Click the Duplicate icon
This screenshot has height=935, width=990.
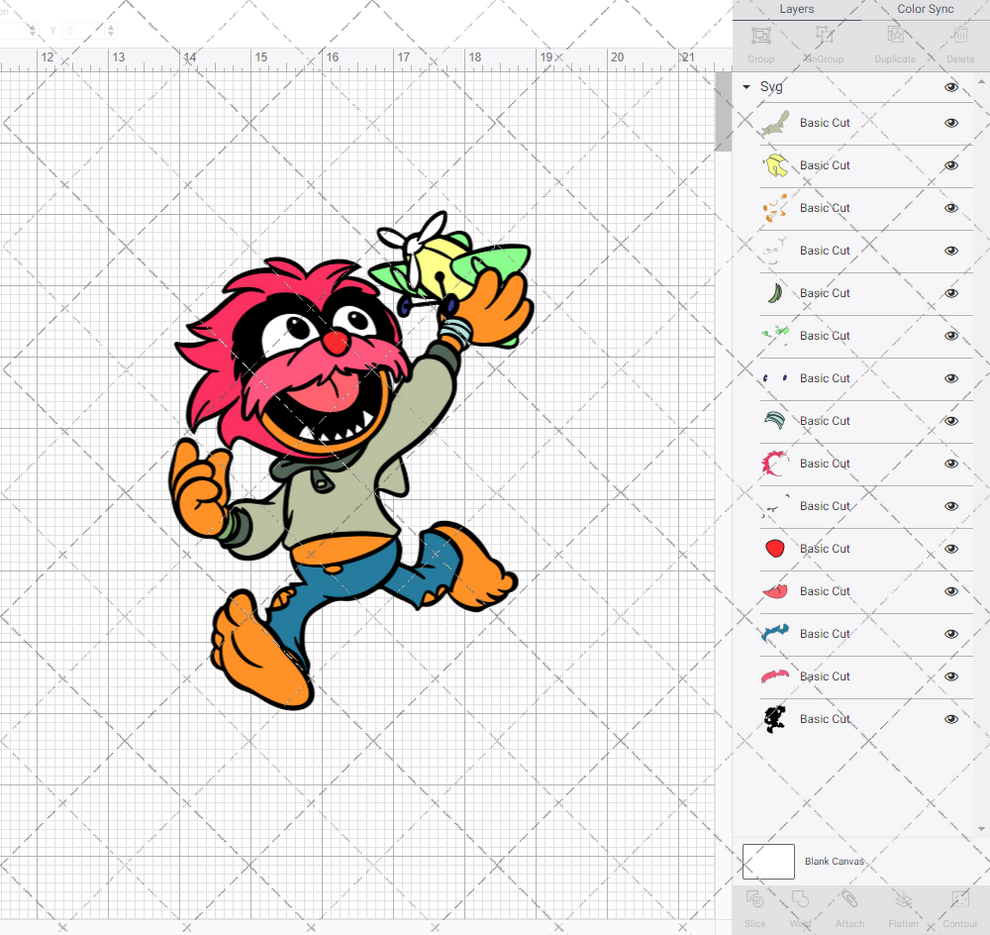[894, 42]
